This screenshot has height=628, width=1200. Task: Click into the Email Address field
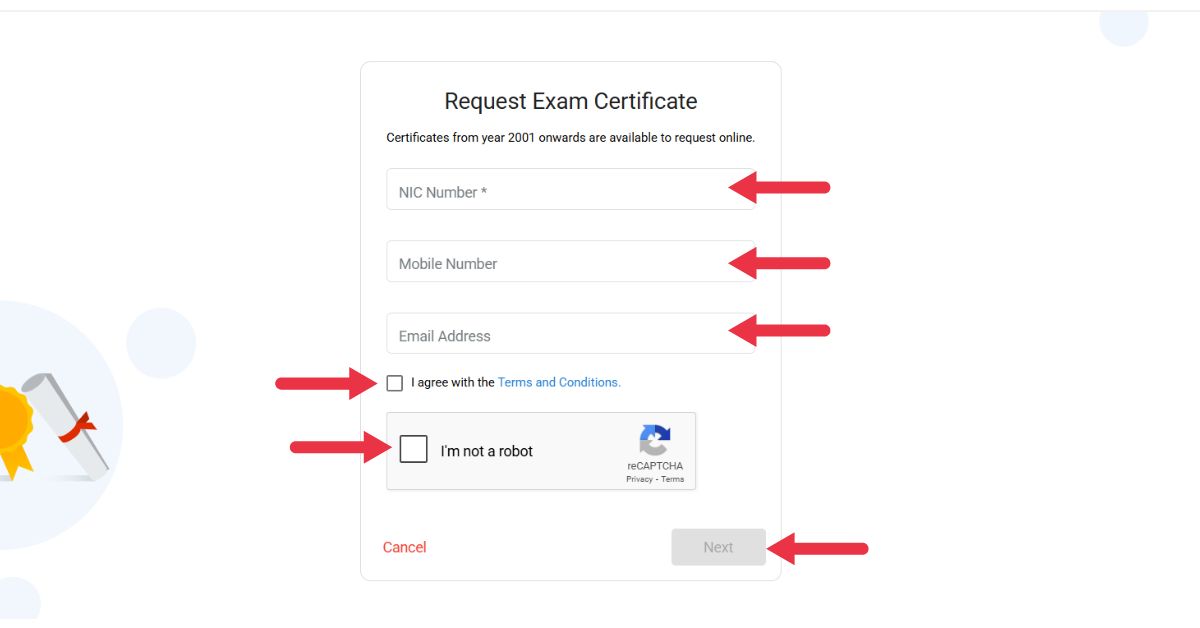[571, 333]
